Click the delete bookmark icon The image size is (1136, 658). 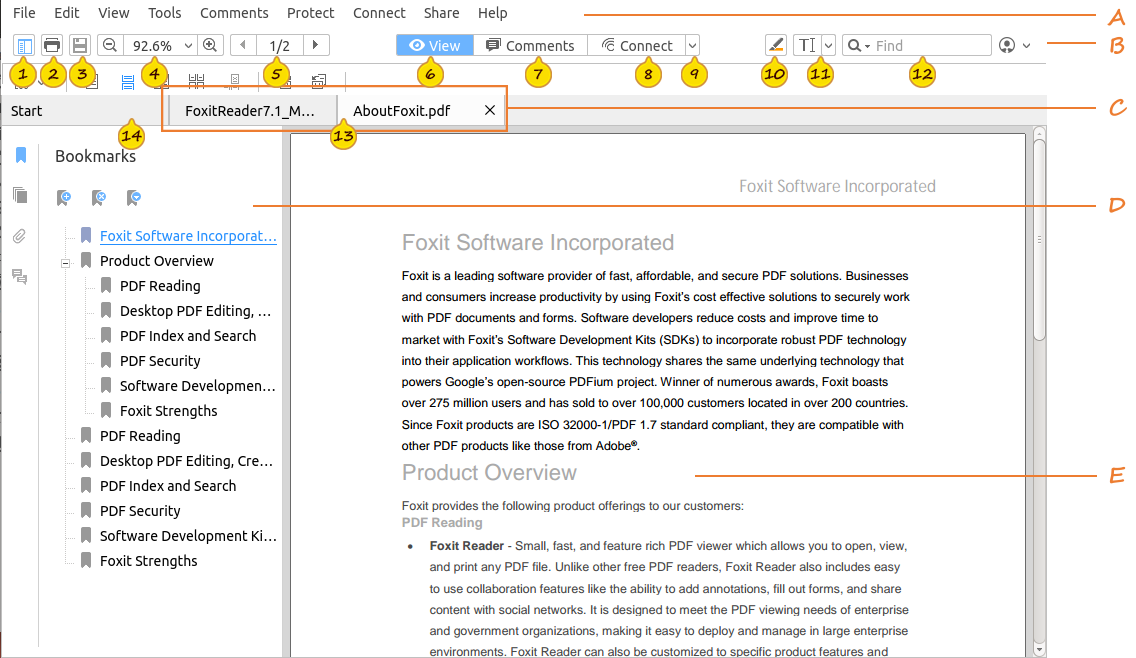click(99, 198)
